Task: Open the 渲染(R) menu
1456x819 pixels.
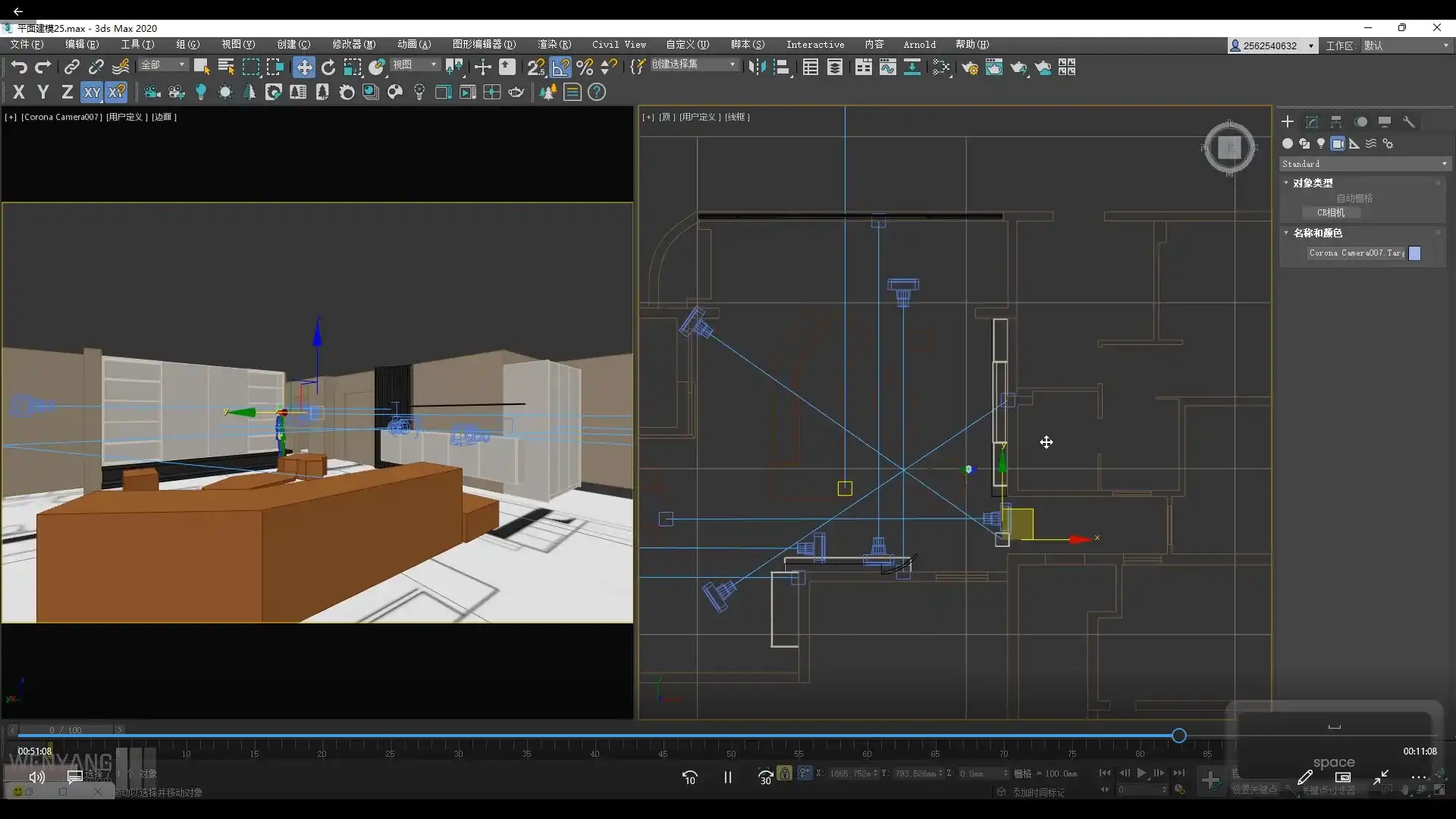Action: coord(554,45)
